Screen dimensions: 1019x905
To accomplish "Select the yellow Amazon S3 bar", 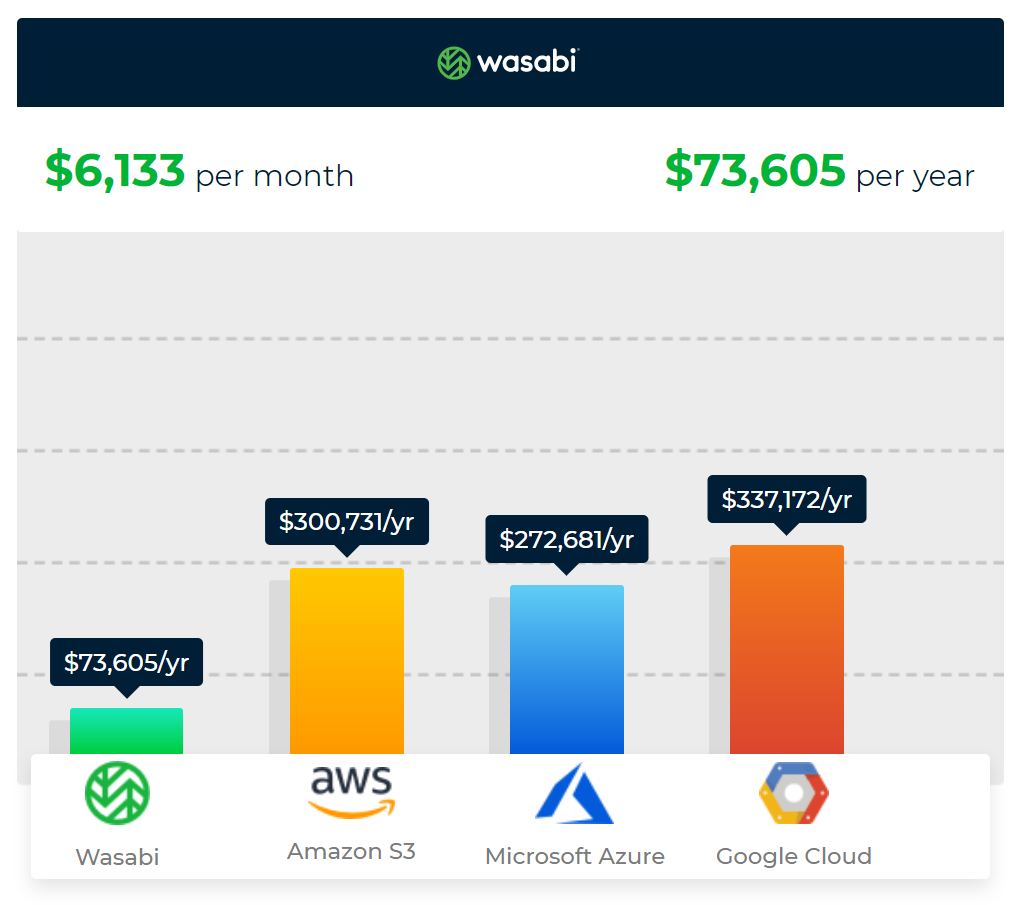I will [346, 660].
